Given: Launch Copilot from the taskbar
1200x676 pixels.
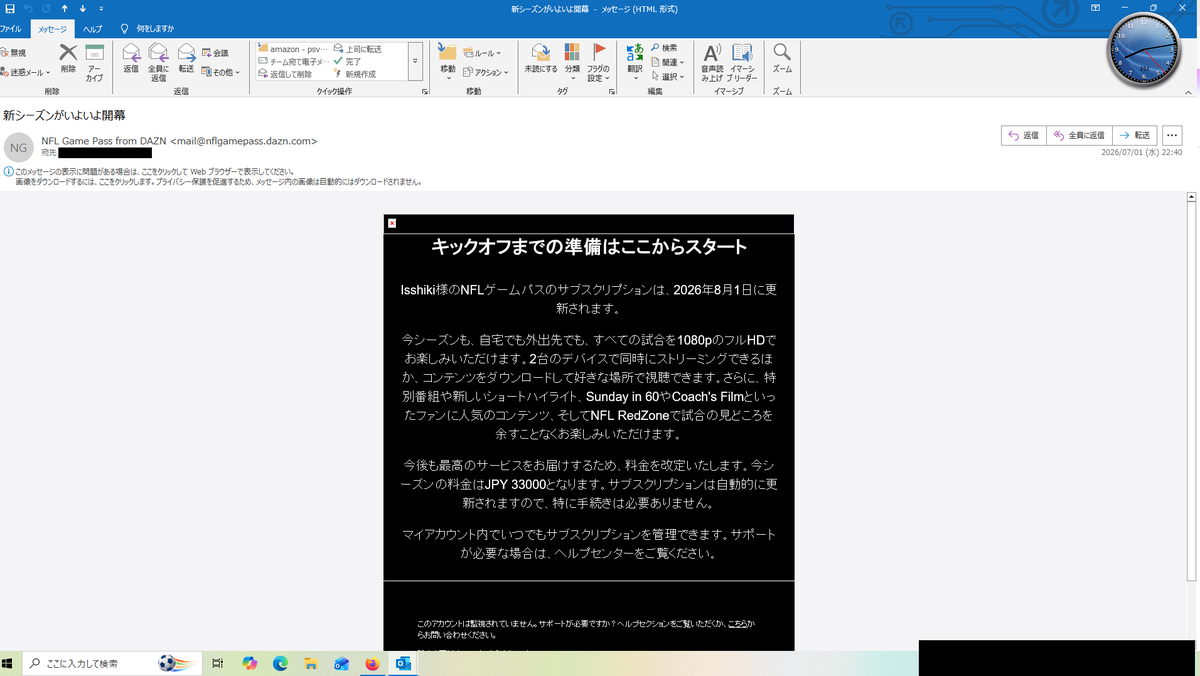Looking at the screenshot, I should point(250,663).
